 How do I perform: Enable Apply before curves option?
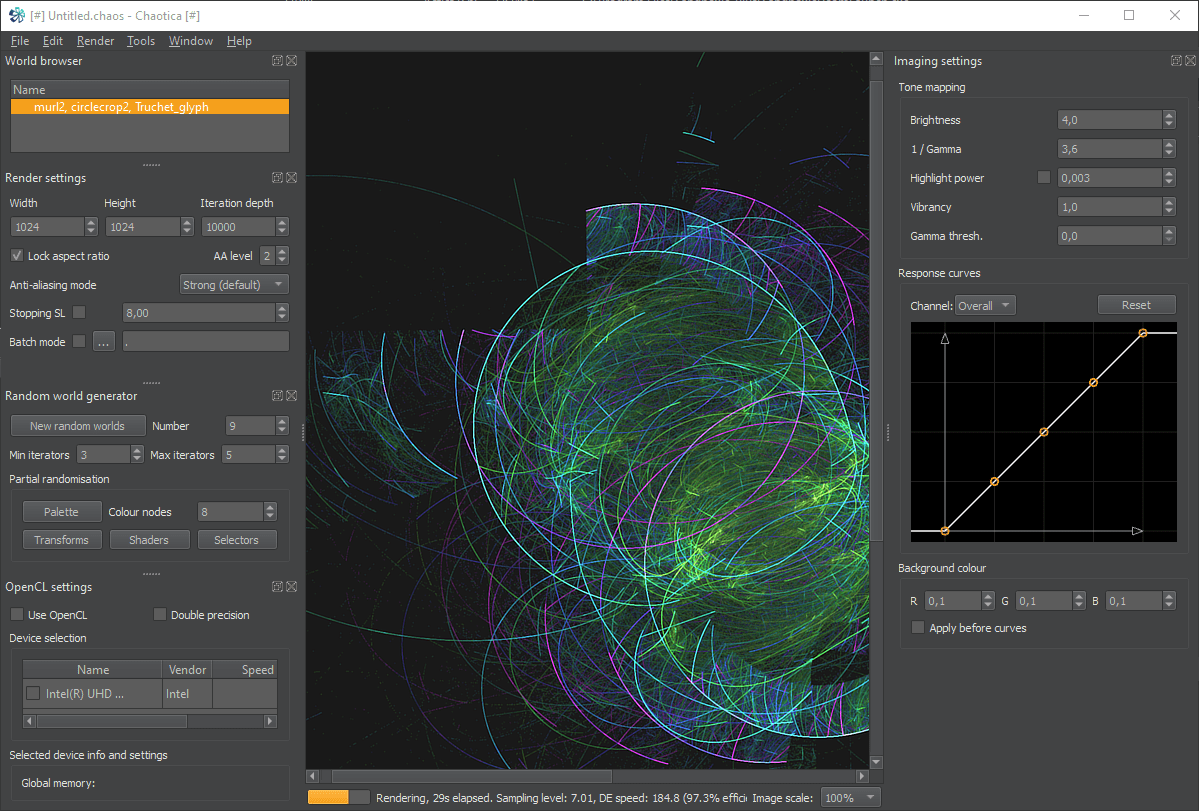[918, 628]
